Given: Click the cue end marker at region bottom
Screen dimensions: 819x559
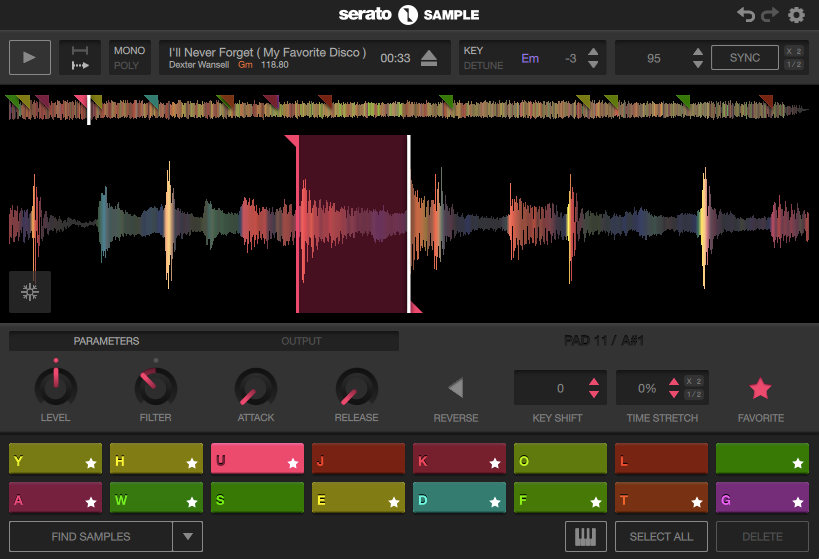Looking at the screenshot, I should pyautogui.click(x=415, y=307).
